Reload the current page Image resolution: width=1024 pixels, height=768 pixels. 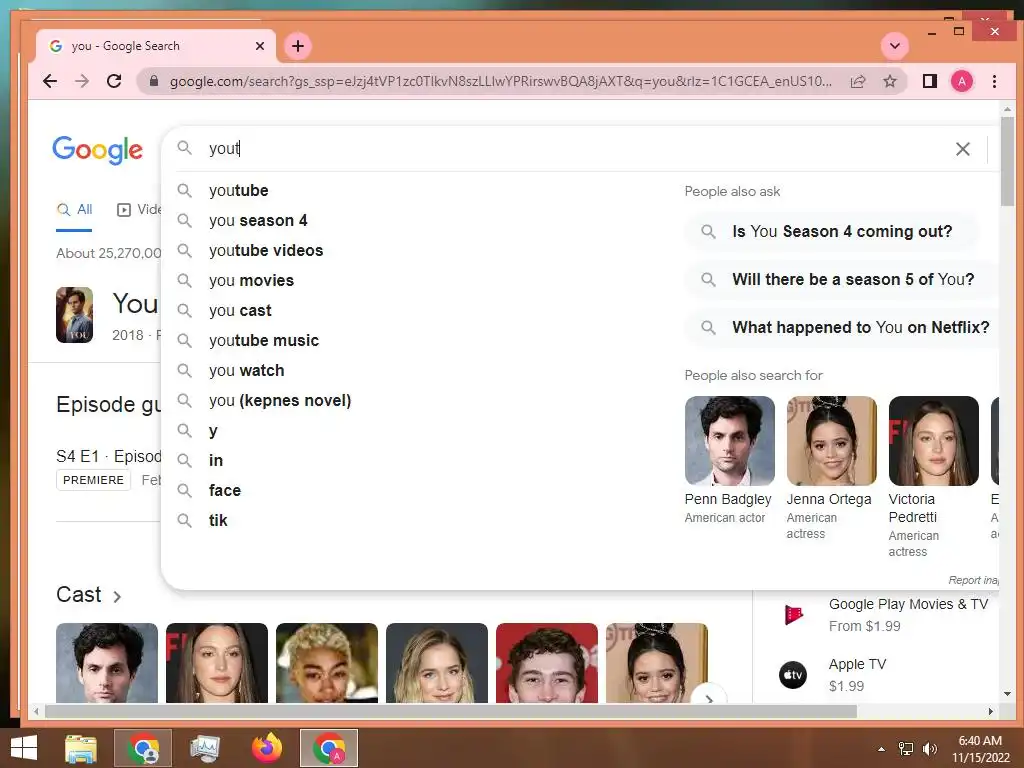pos(114,81)
